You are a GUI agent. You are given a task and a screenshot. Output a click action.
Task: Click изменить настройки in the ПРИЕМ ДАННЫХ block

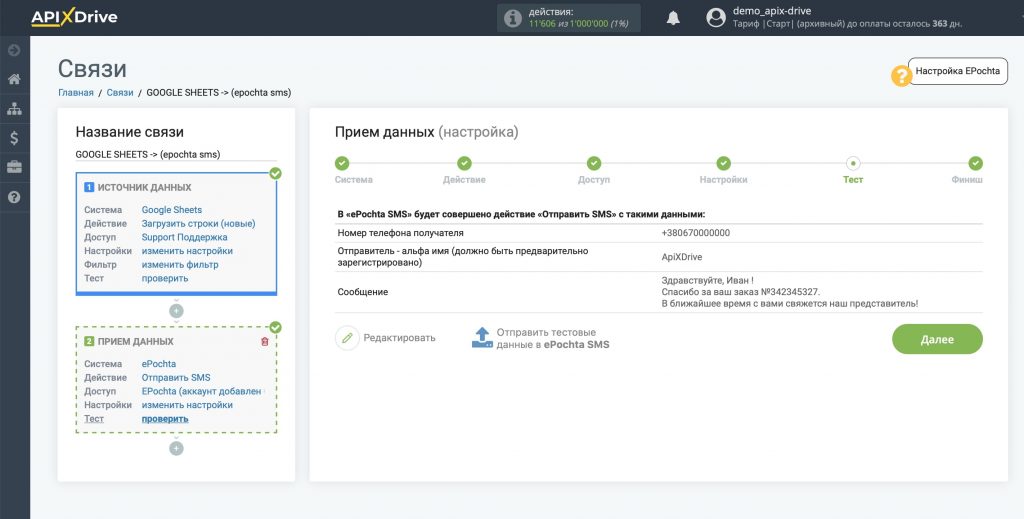pos(187,405)
